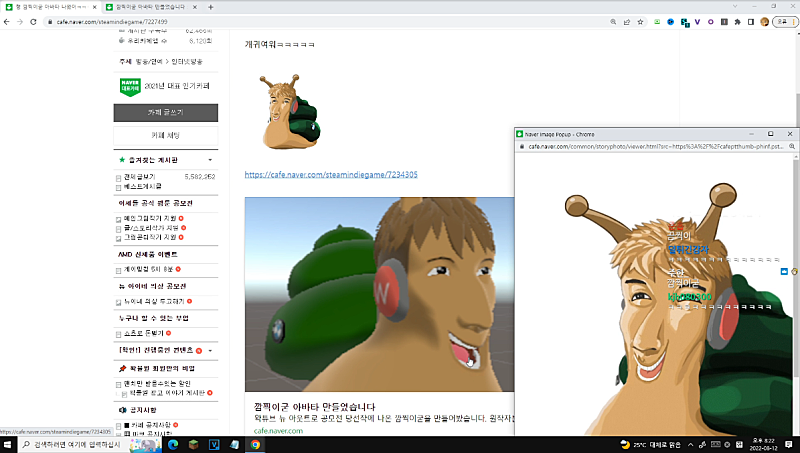Click the megaphone icon beside 공지사항

click(x=122, y=410)
